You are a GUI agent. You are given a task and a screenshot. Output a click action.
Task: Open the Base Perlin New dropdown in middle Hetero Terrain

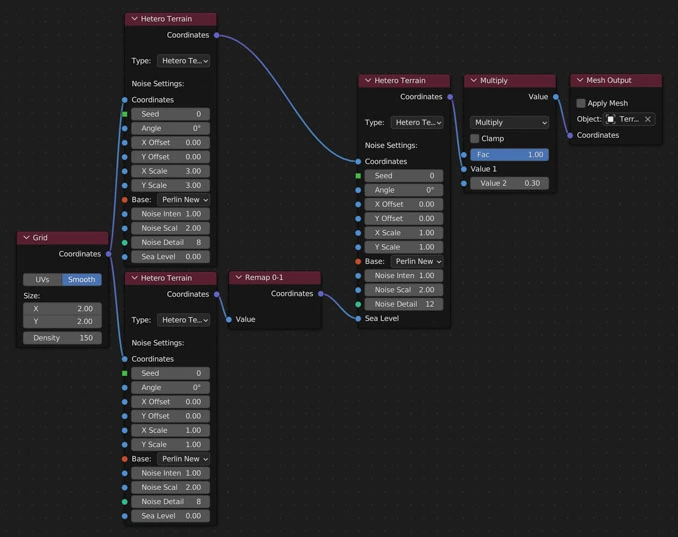coord(417,261)
